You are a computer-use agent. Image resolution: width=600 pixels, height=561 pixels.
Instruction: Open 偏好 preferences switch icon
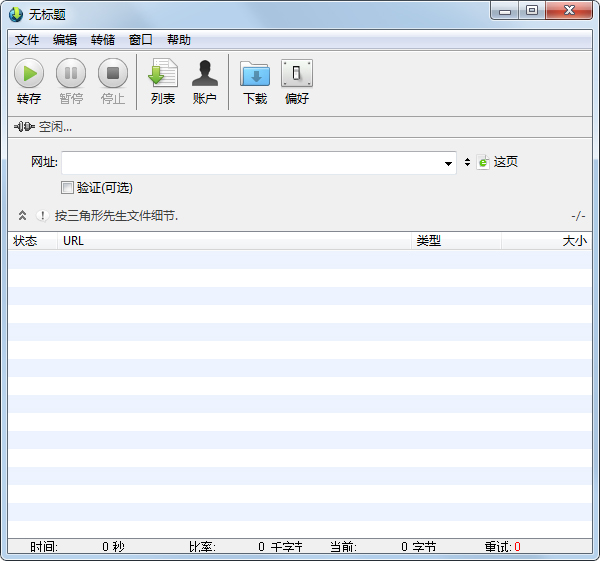click(x=297, y=73)
